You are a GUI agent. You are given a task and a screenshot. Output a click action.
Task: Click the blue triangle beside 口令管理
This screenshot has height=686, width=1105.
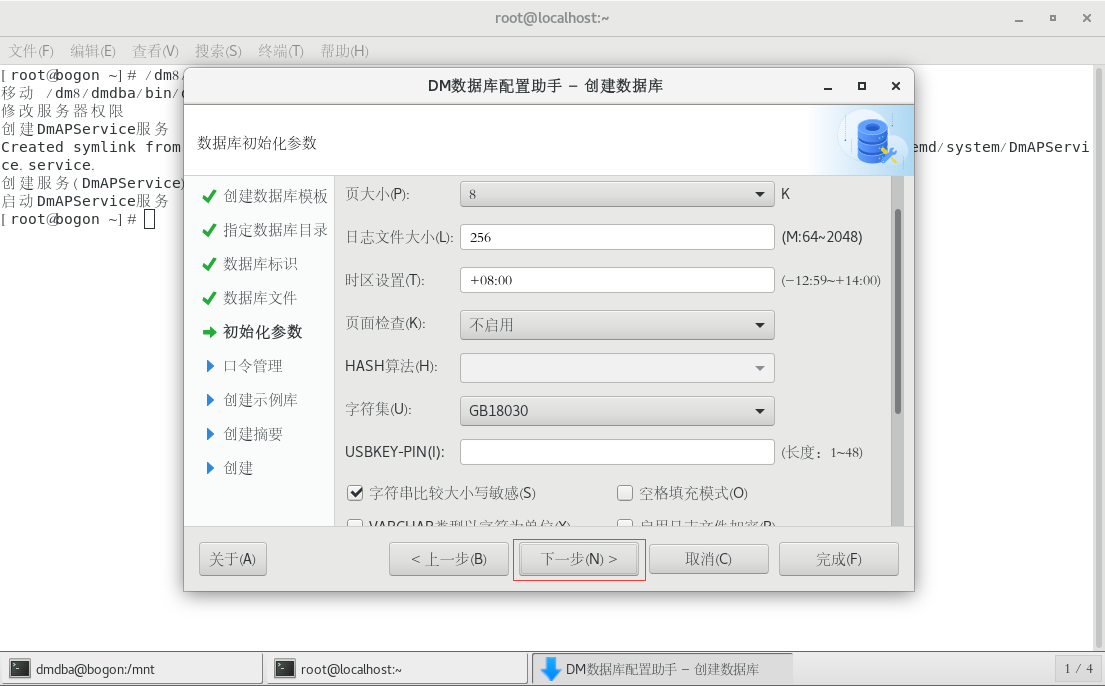pos(210,366)
